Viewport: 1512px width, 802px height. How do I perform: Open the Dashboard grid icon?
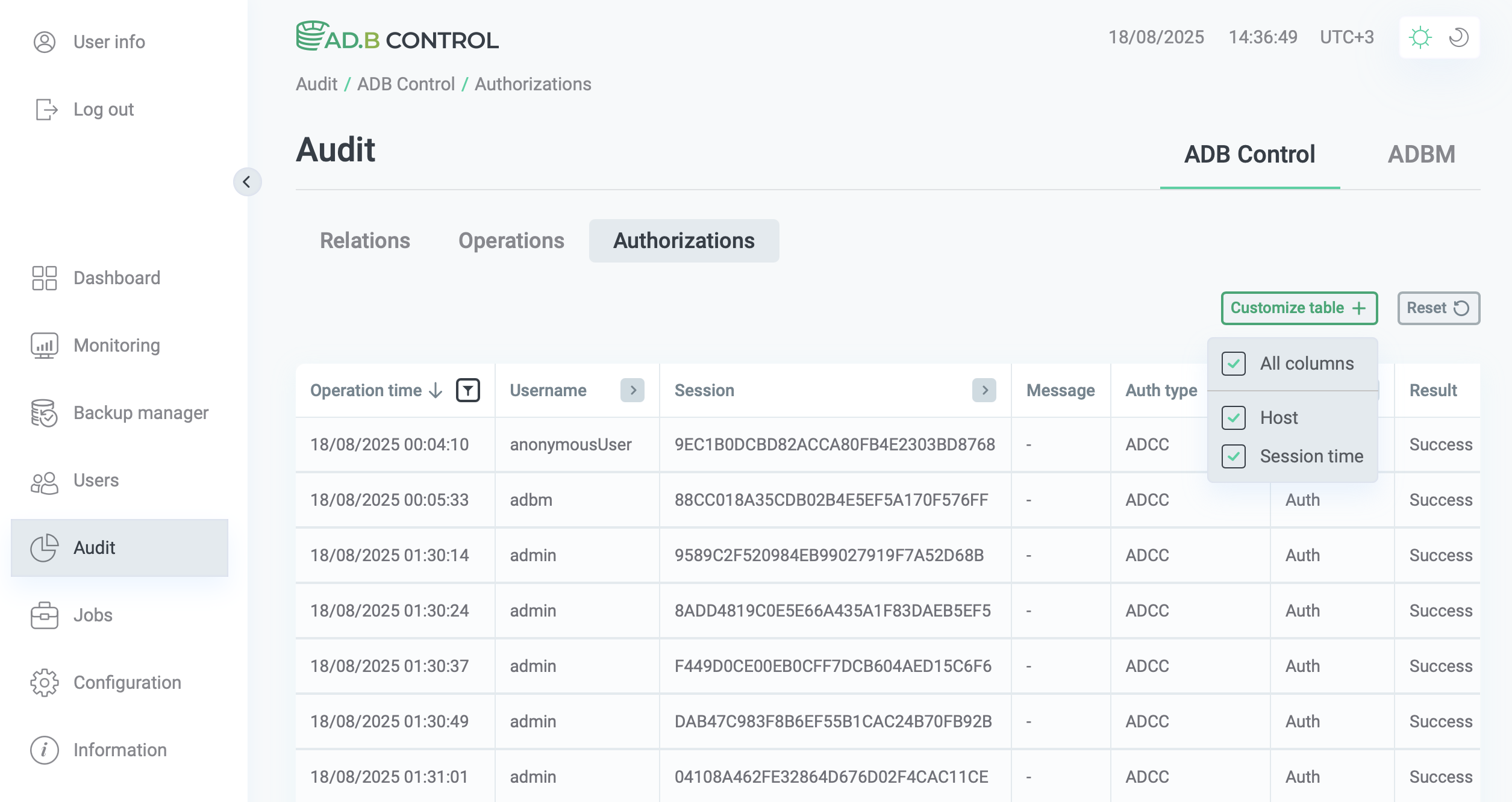click(44, 278)
